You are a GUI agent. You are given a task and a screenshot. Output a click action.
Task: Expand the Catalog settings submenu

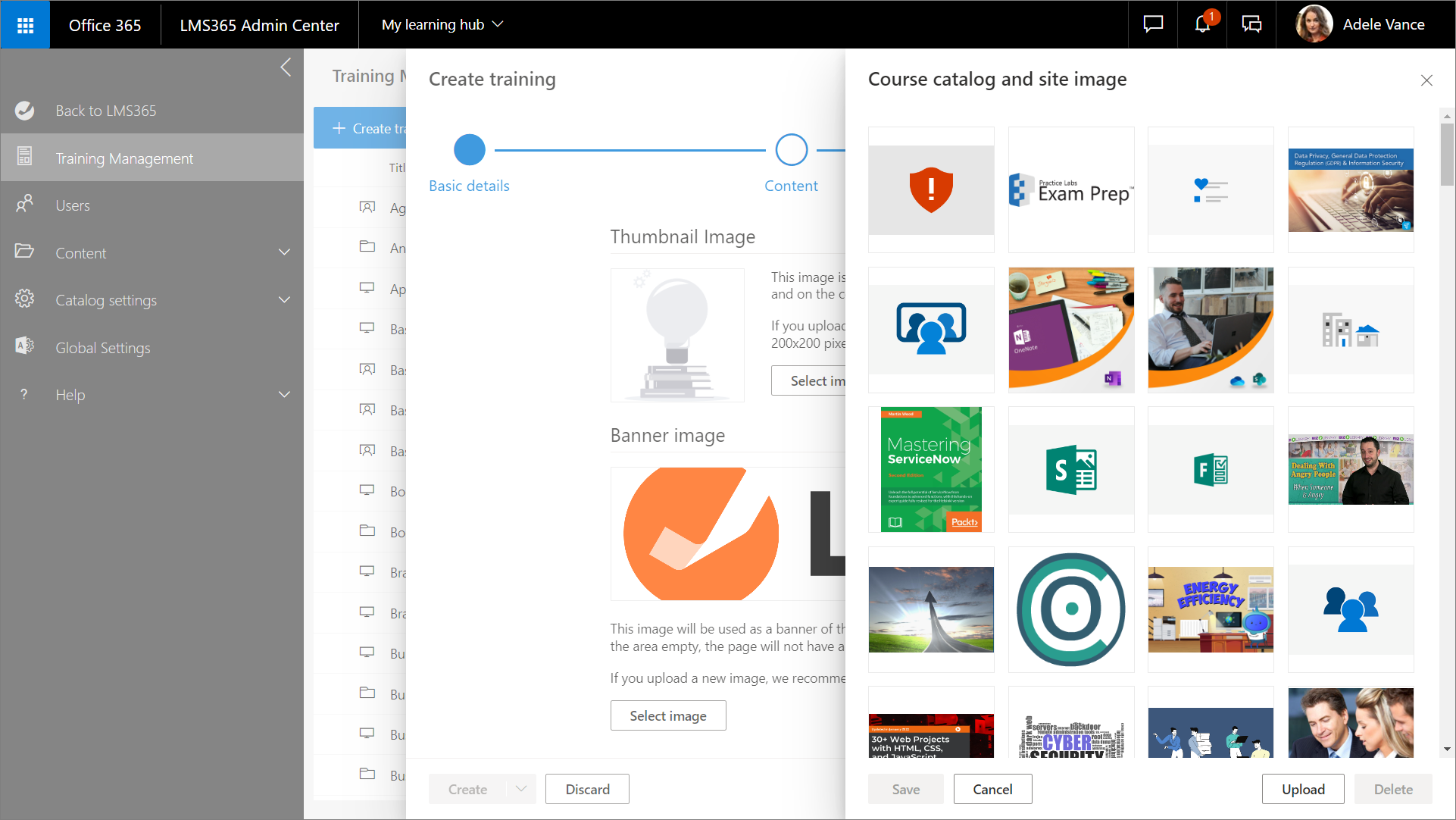(284, 300)
